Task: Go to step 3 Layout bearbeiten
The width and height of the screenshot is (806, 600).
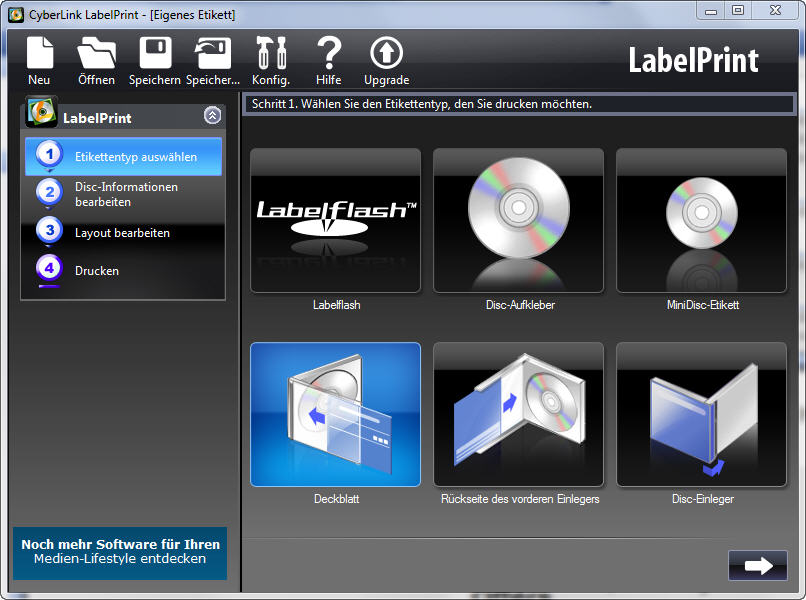Action: pos(123,232)
